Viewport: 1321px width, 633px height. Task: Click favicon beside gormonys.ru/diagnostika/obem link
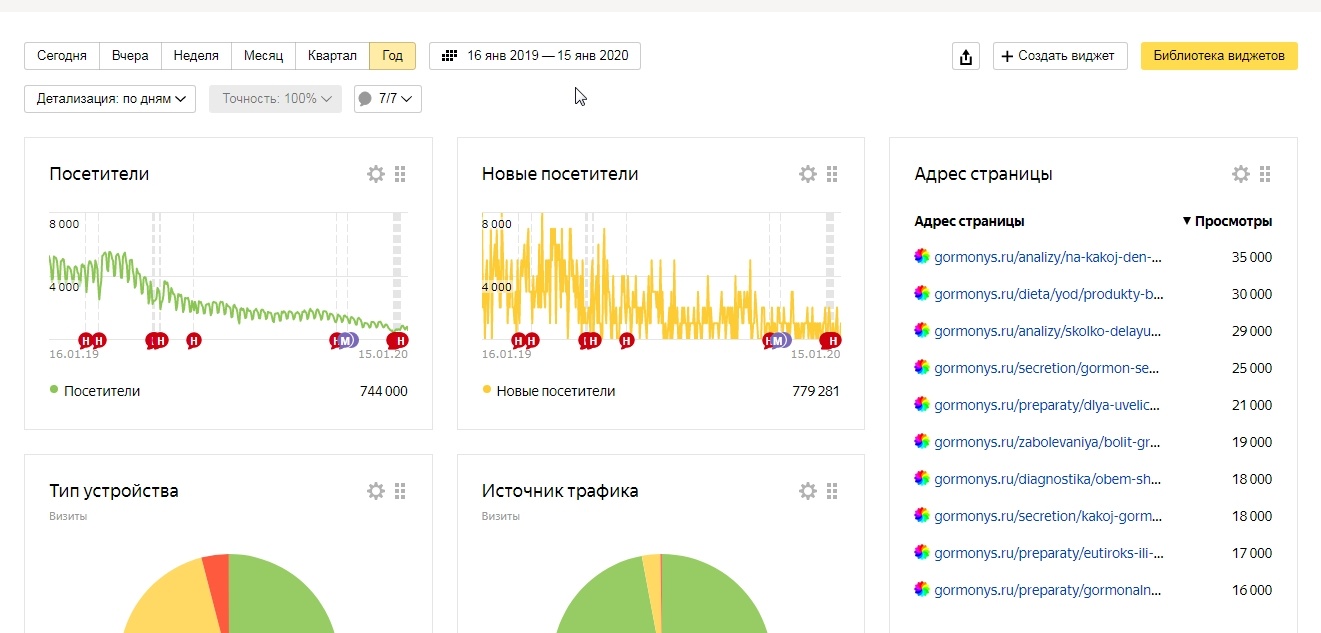pos(922,478)
